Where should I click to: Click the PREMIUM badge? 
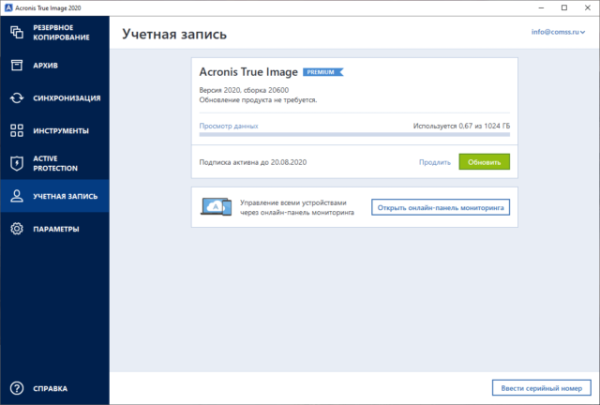coord(323,72)
